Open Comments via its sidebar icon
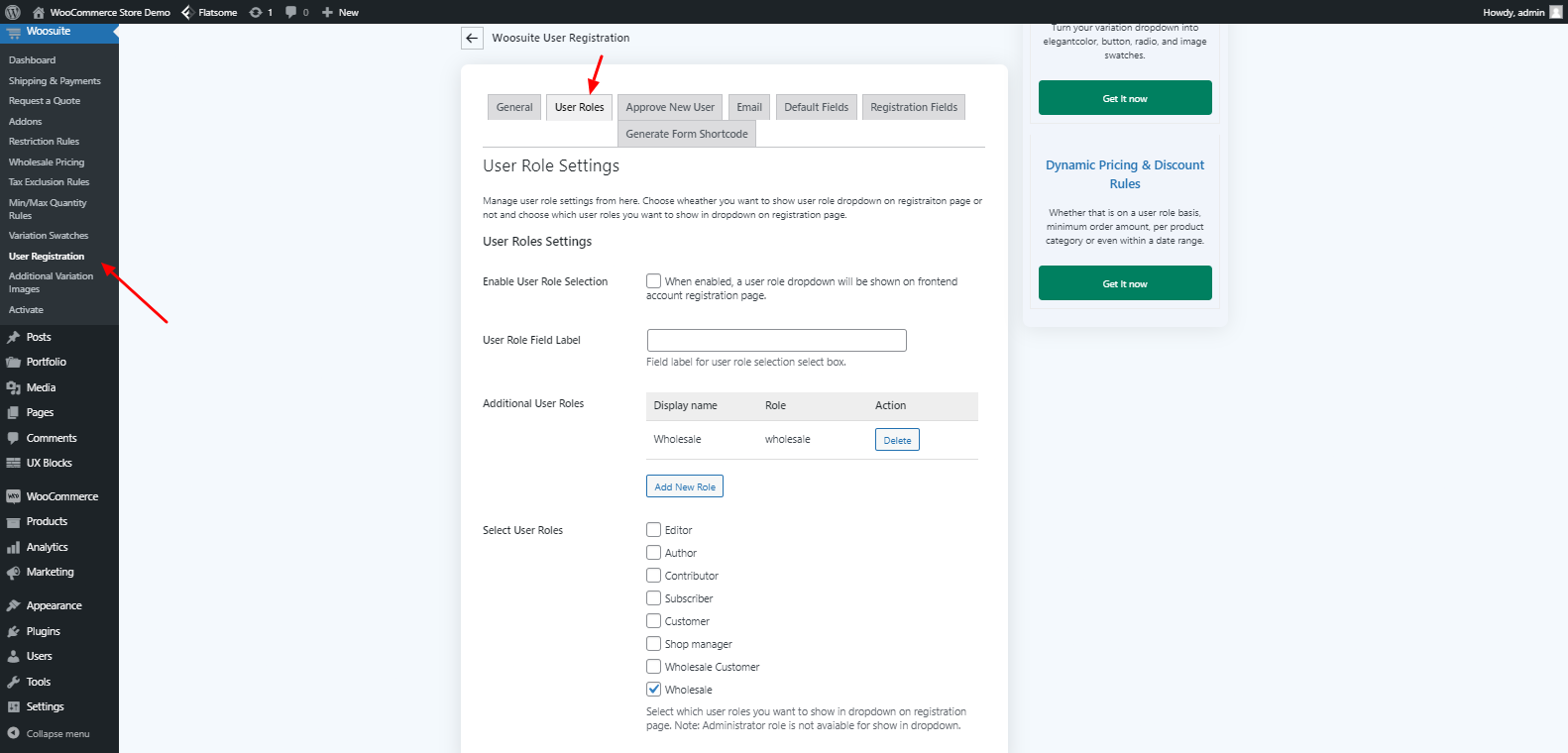This screenshot has width=1568, height=753. [13, 438]
